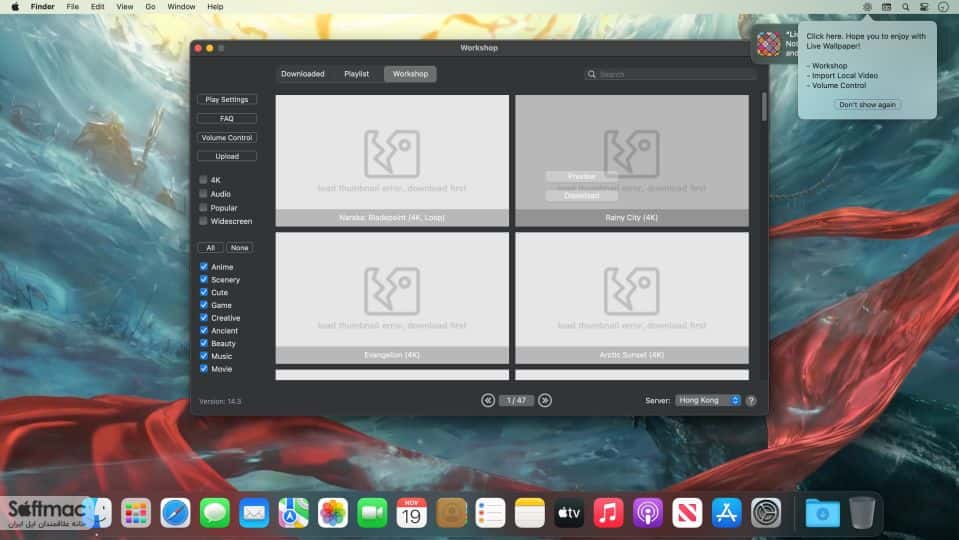
Task: Open System Preferences from the Dock
Action: pos(766,513)
